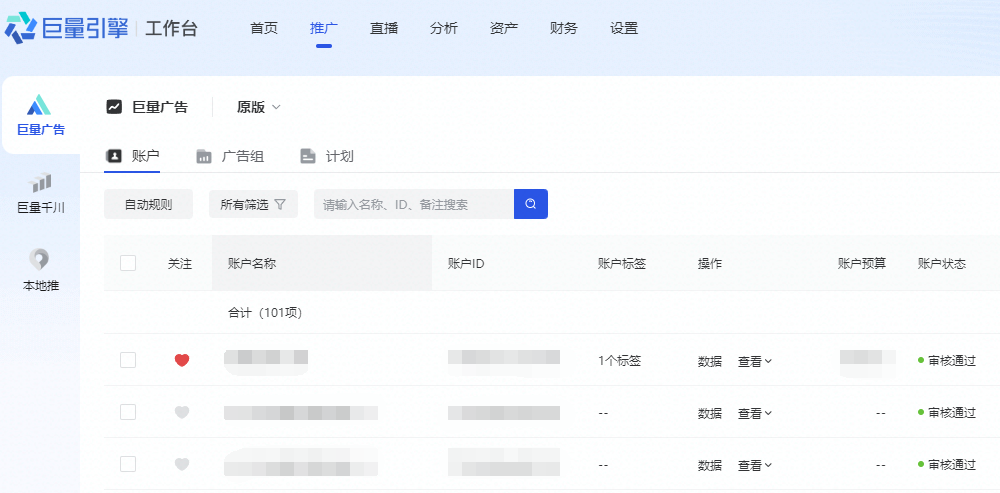Click the 账户预算 column header
Image resolution: width=1000 pixels, height=493 pixels.
(862, 263)
